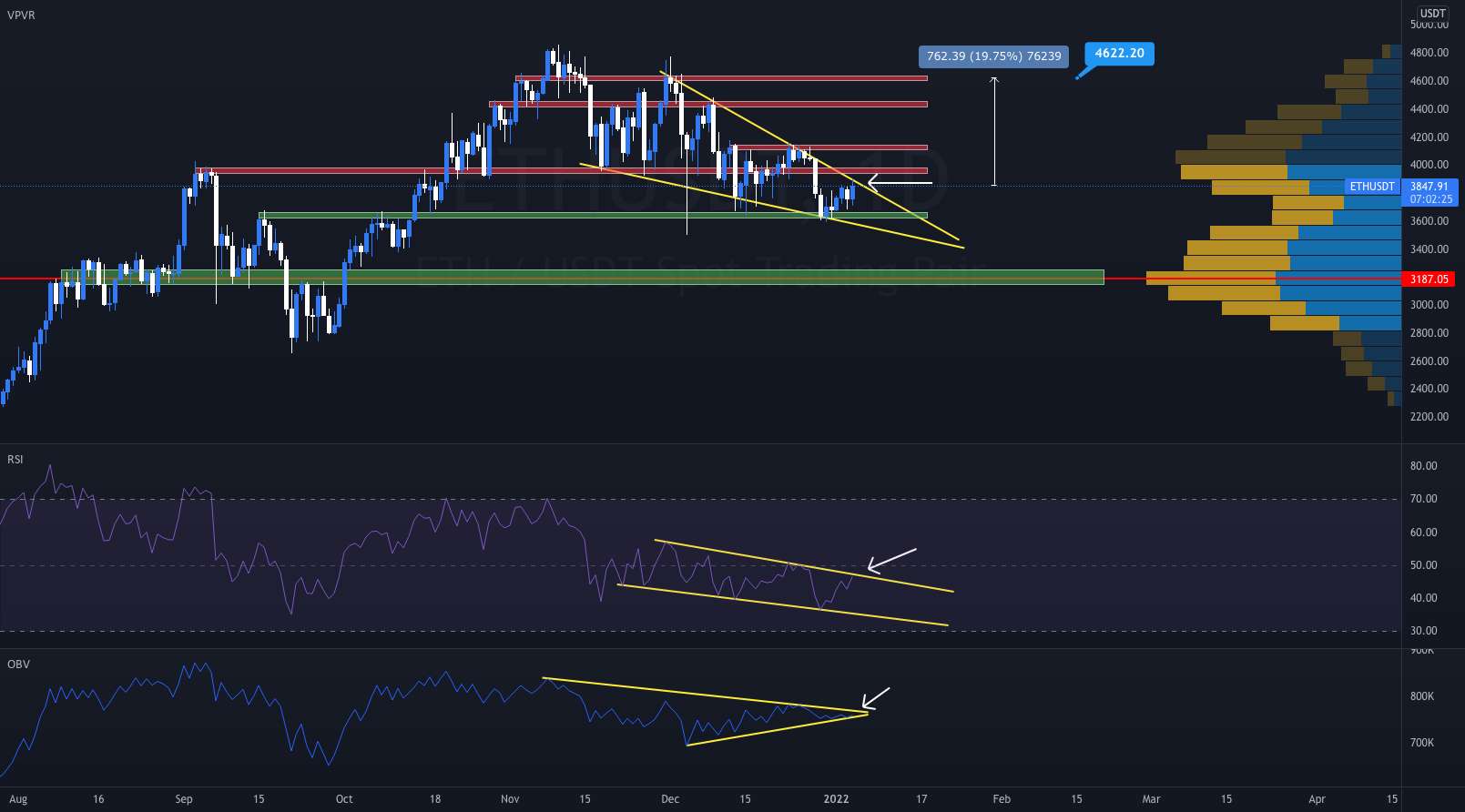The image size is (1465, 812).
Task: Click the 2022 year marker on time axis
Action: pyautogui.click(x=836, y=799)
